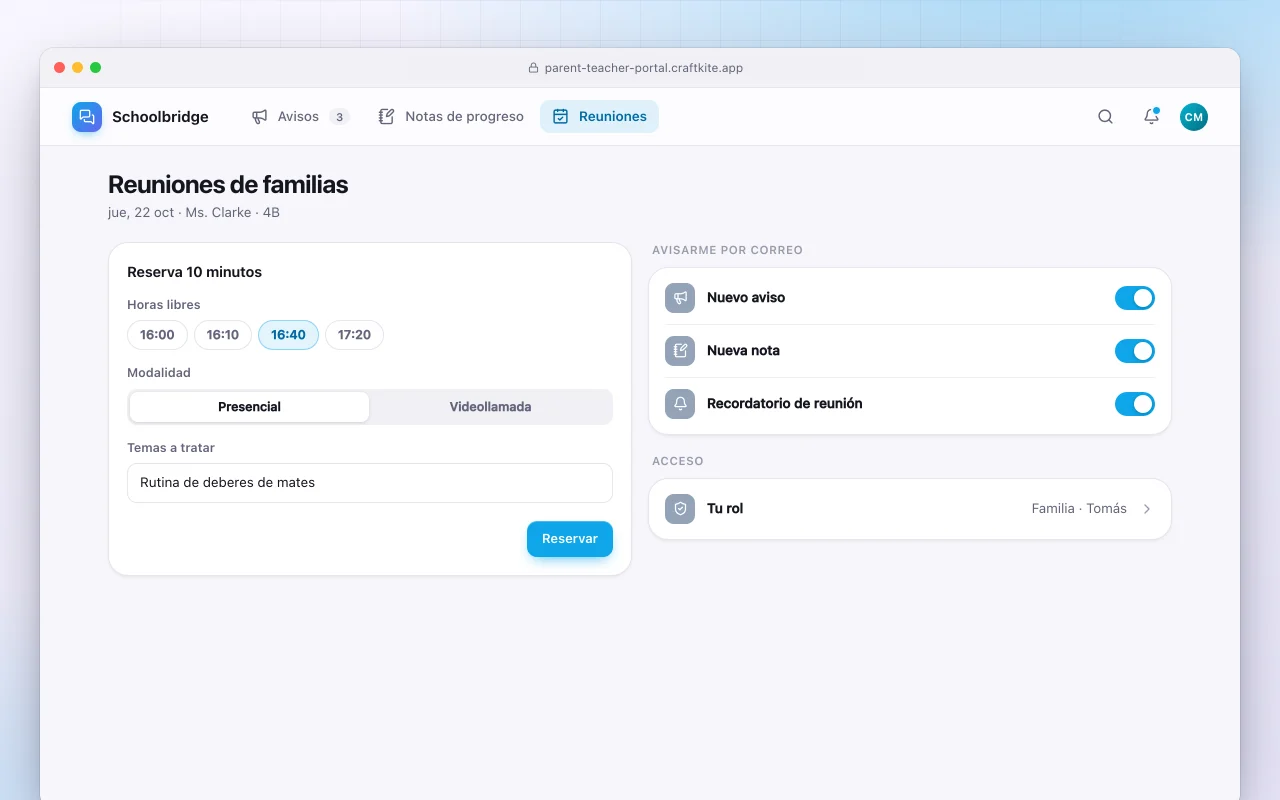Select the 16:00 time slot
Viewport: 1280px width, 800px height.
click(x=157, y=335)
